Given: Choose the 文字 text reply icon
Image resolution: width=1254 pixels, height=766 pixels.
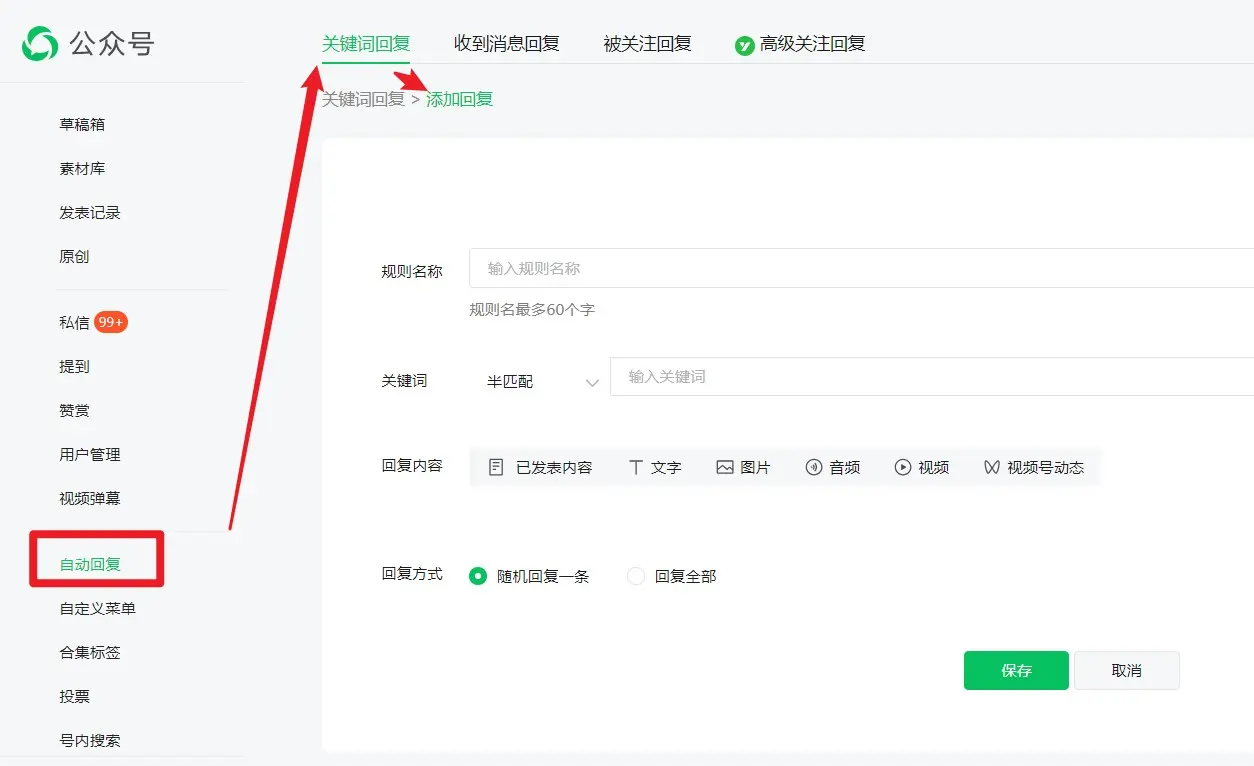Looking at the screenshot, I should point(635,467).
